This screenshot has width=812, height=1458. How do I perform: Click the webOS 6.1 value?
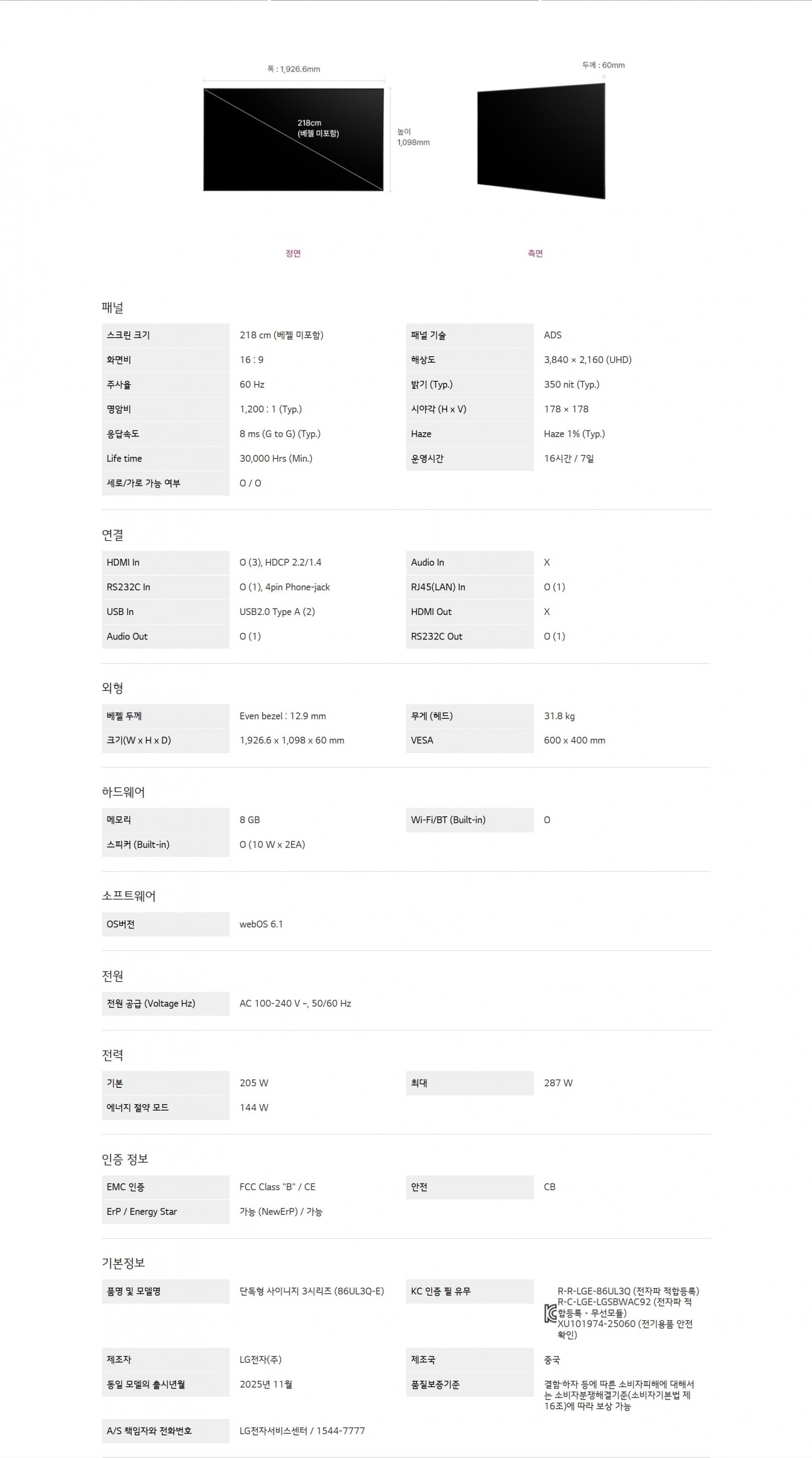261,924
